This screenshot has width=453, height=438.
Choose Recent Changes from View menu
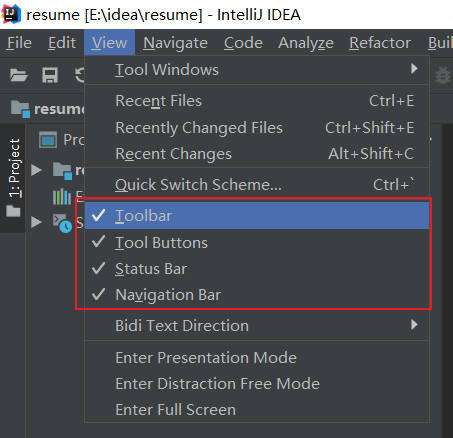(x=257, y=154)
